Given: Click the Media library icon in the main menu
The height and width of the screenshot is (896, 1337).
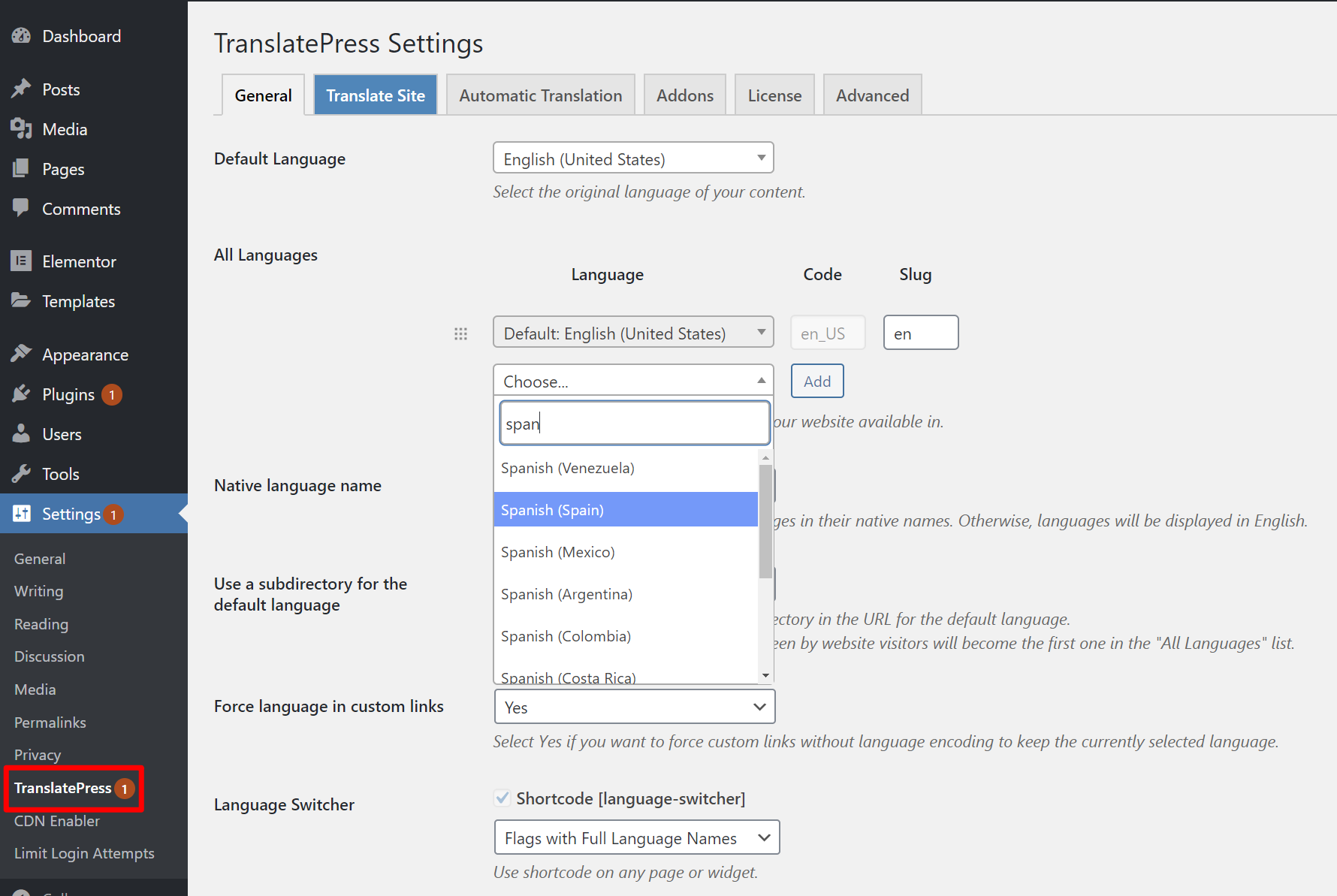Looking at the screenshot, I should (21, 129).
